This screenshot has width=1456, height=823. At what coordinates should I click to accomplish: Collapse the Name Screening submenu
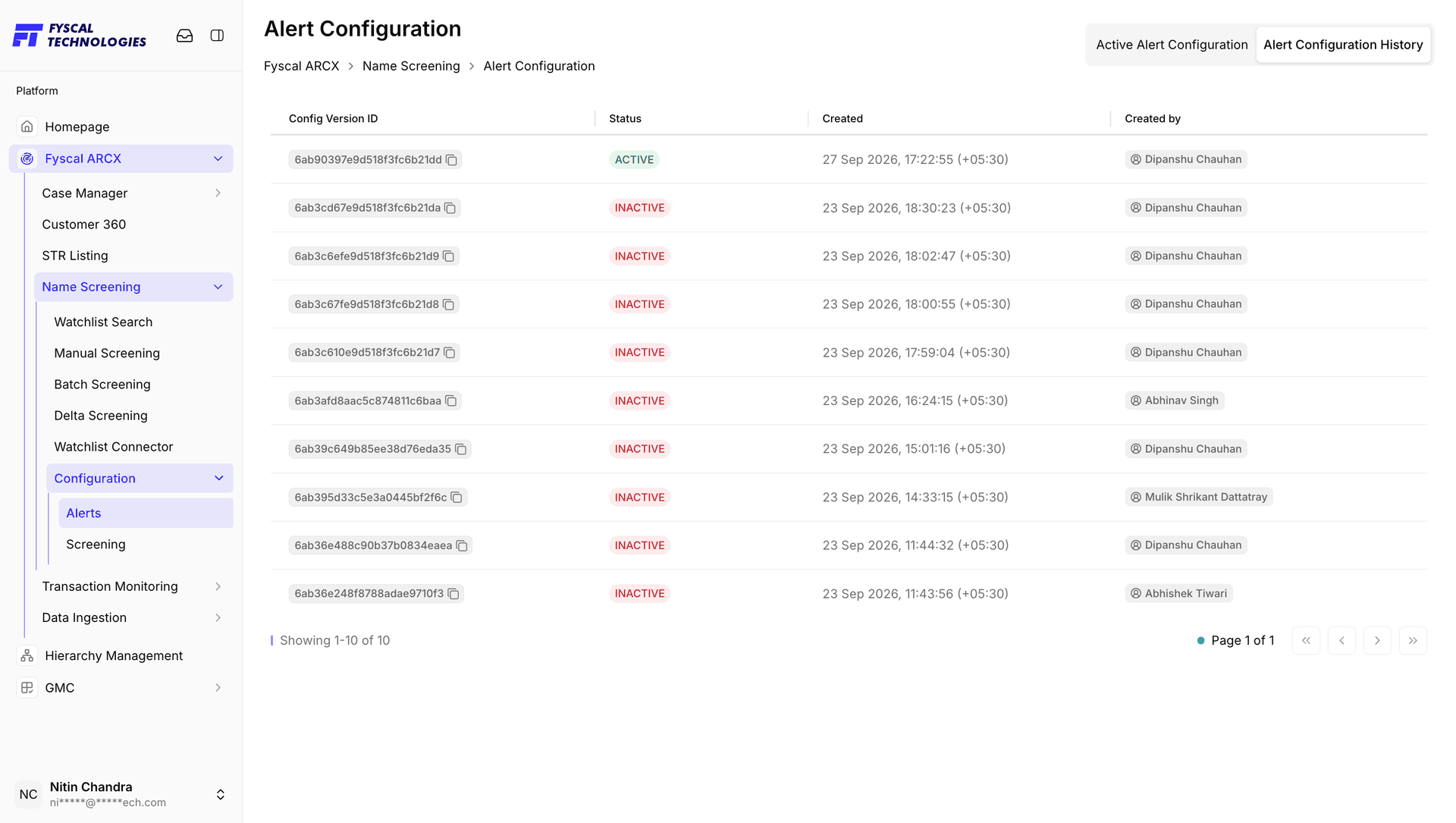click(218, 287)
